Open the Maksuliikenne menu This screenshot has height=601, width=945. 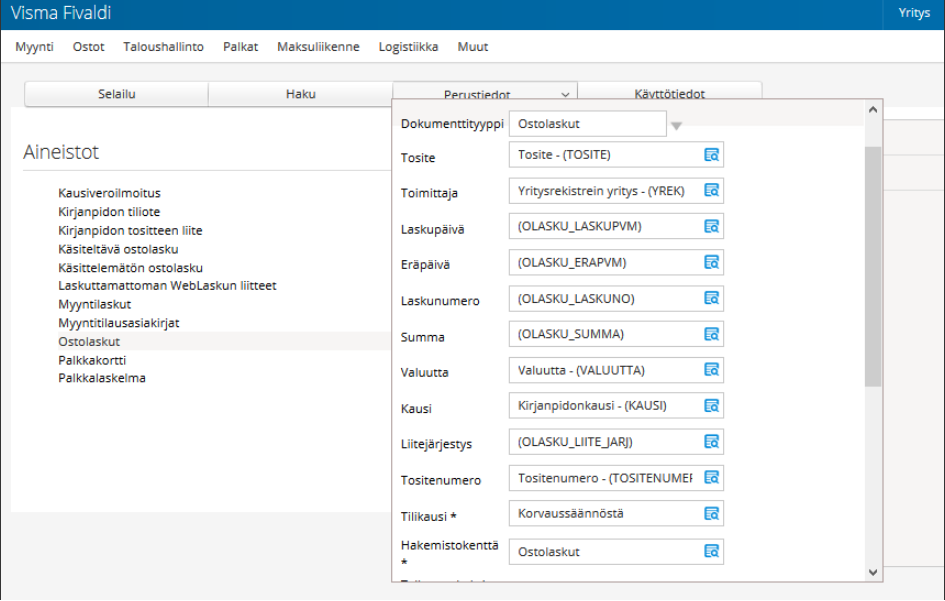click(x=318, y=47)
